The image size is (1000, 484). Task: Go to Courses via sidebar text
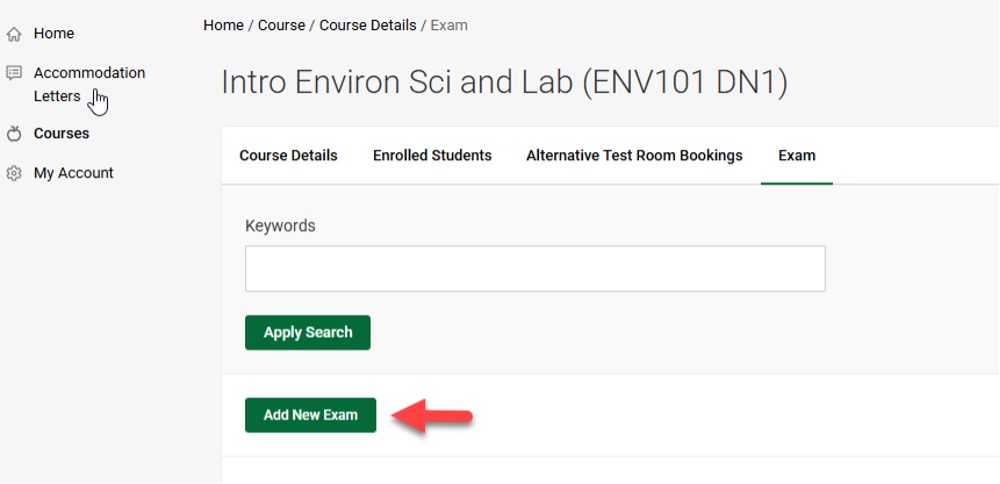click(x=61, y=134)
